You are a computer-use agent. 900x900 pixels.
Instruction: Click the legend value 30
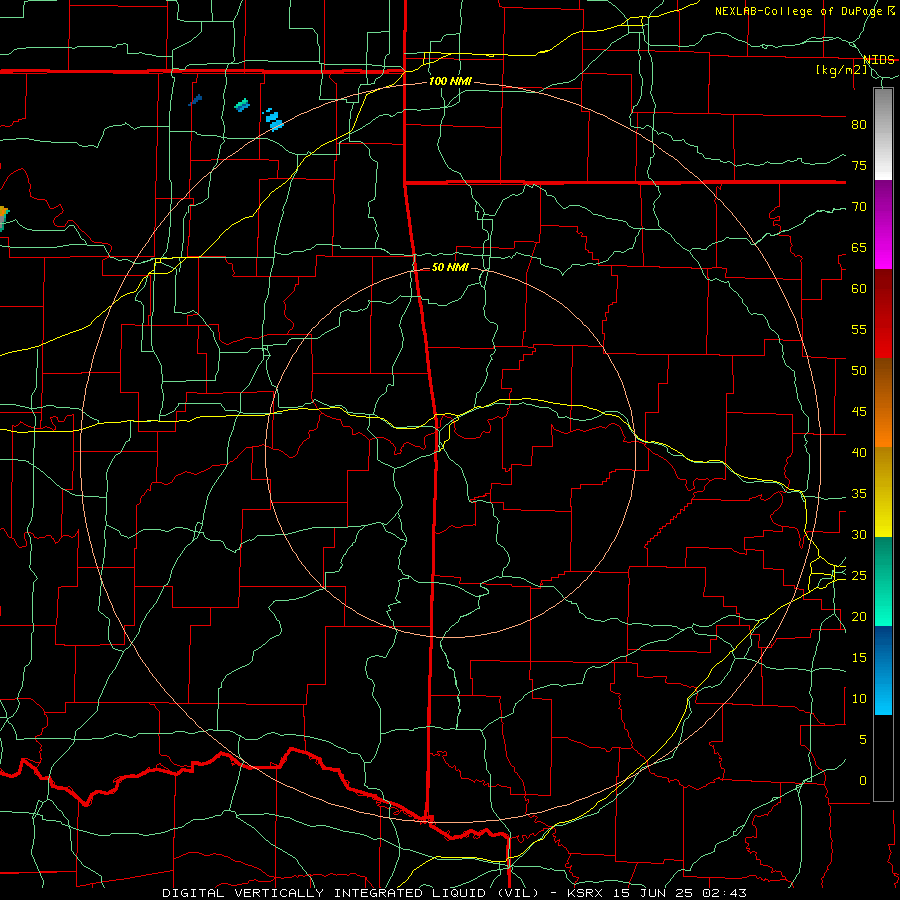(x=859, y=535)
